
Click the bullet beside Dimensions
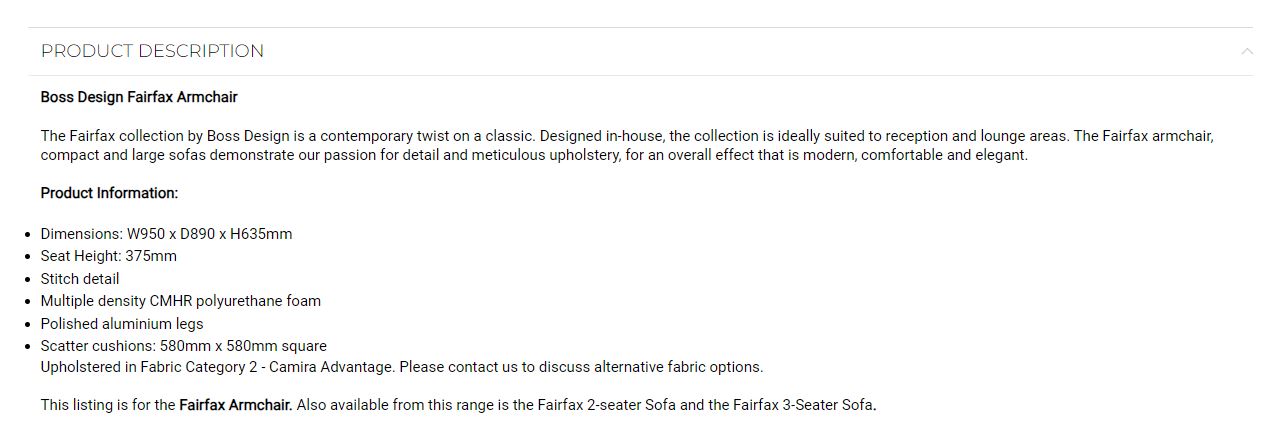point(29,235)
